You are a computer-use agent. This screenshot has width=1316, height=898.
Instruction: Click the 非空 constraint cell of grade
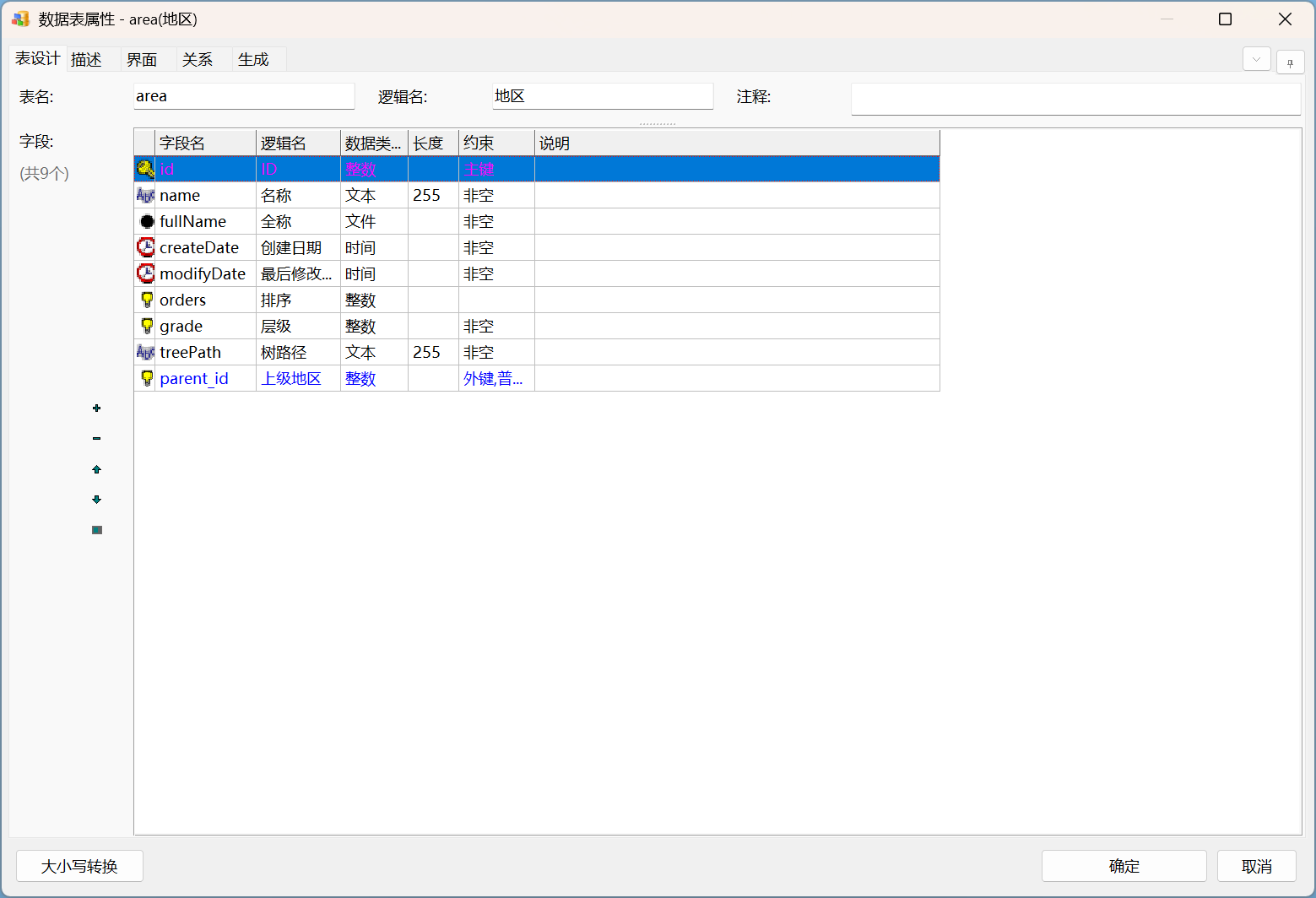coord(496,326)
